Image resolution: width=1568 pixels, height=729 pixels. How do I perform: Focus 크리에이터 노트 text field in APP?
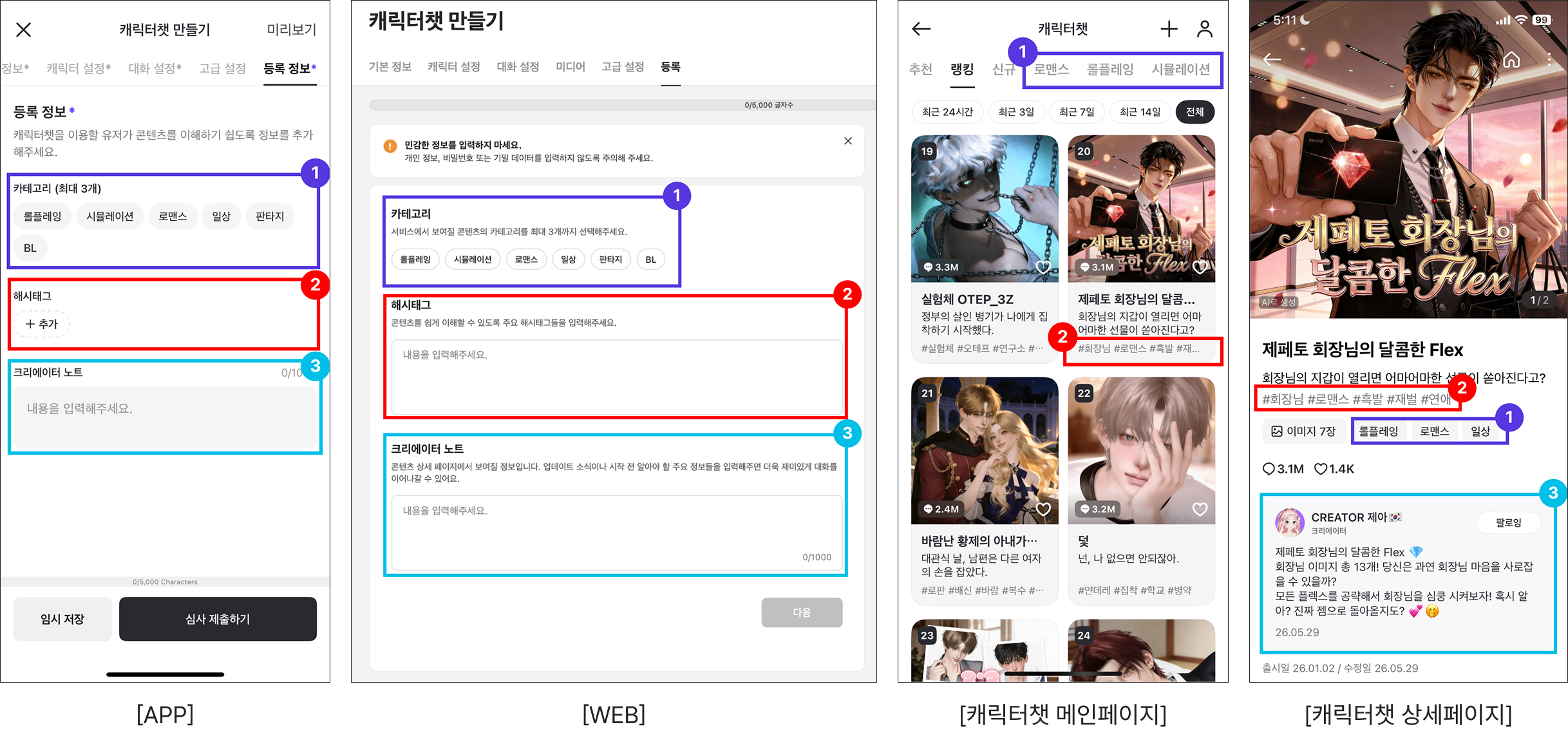pyautogui.click(x=165, y=417)
